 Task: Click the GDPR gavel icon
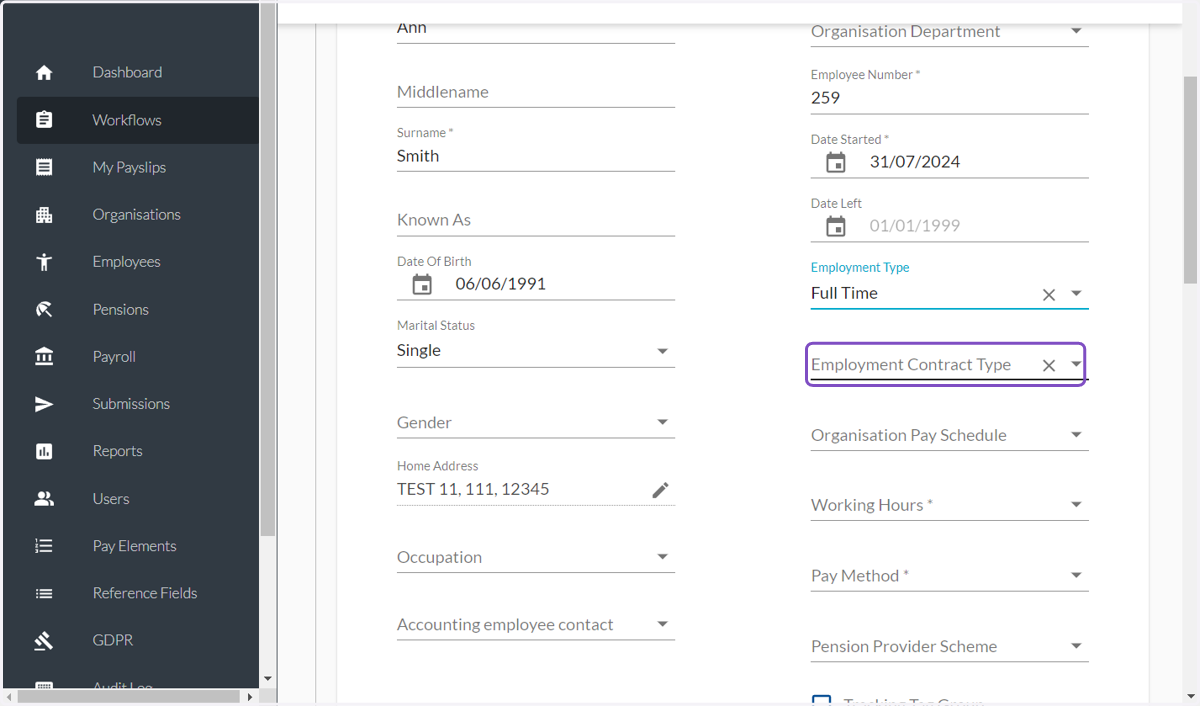(44, 641)
